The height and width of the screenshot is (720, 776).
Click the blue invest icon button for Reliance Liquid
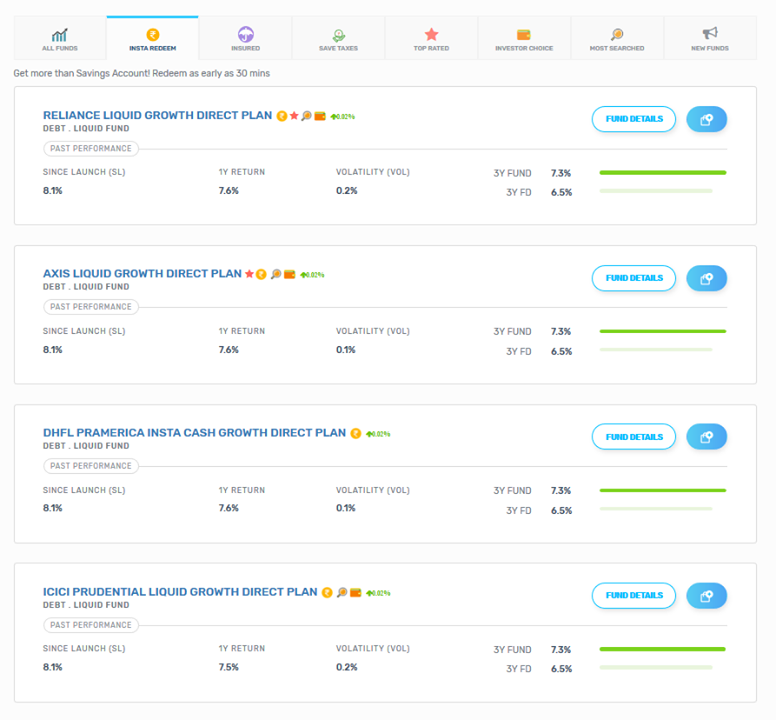(x=706, y=119)
